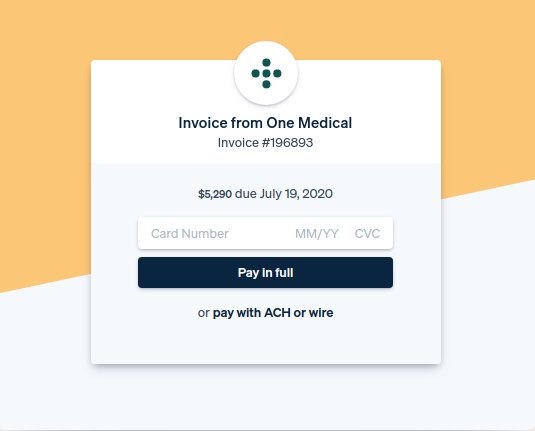Image resolution: width=535 pixels, height=431 pixels.
Task: Select the MM/YY expiry field
Action: [x=317, y=234]
